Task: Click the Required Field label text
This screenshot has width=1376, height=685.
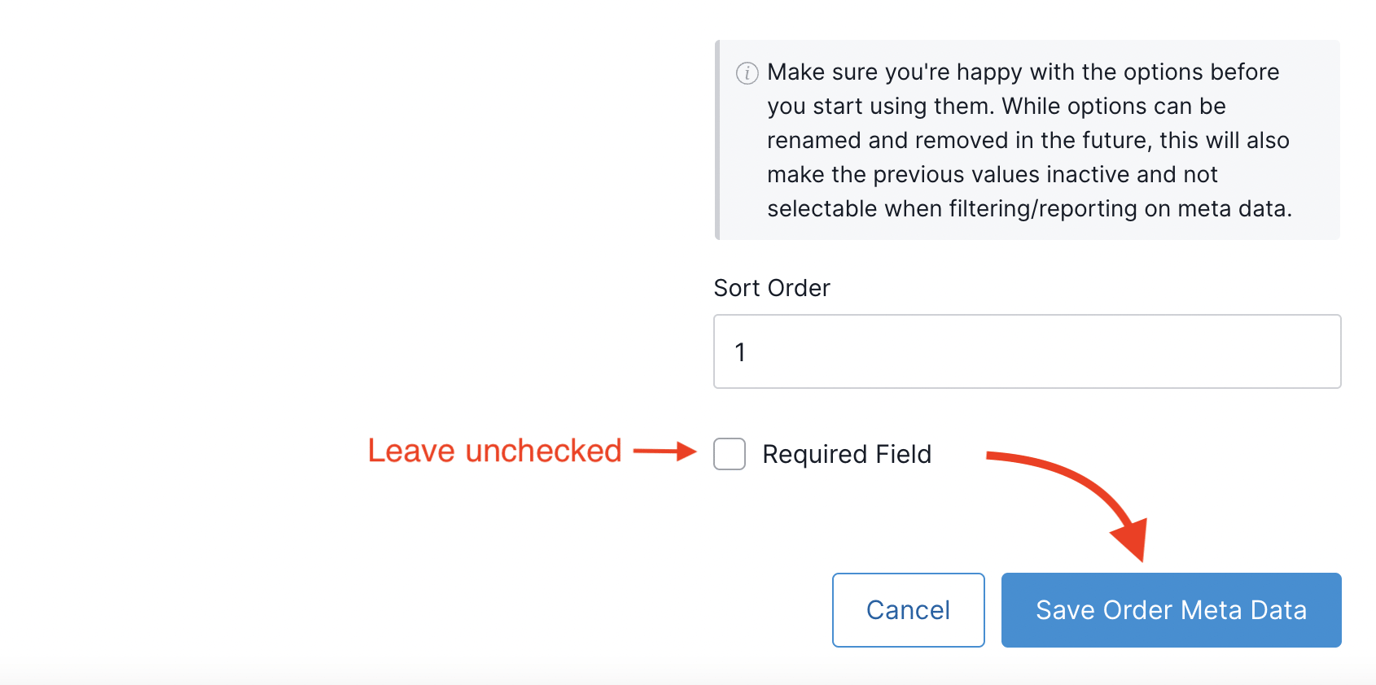Action: 846,454
